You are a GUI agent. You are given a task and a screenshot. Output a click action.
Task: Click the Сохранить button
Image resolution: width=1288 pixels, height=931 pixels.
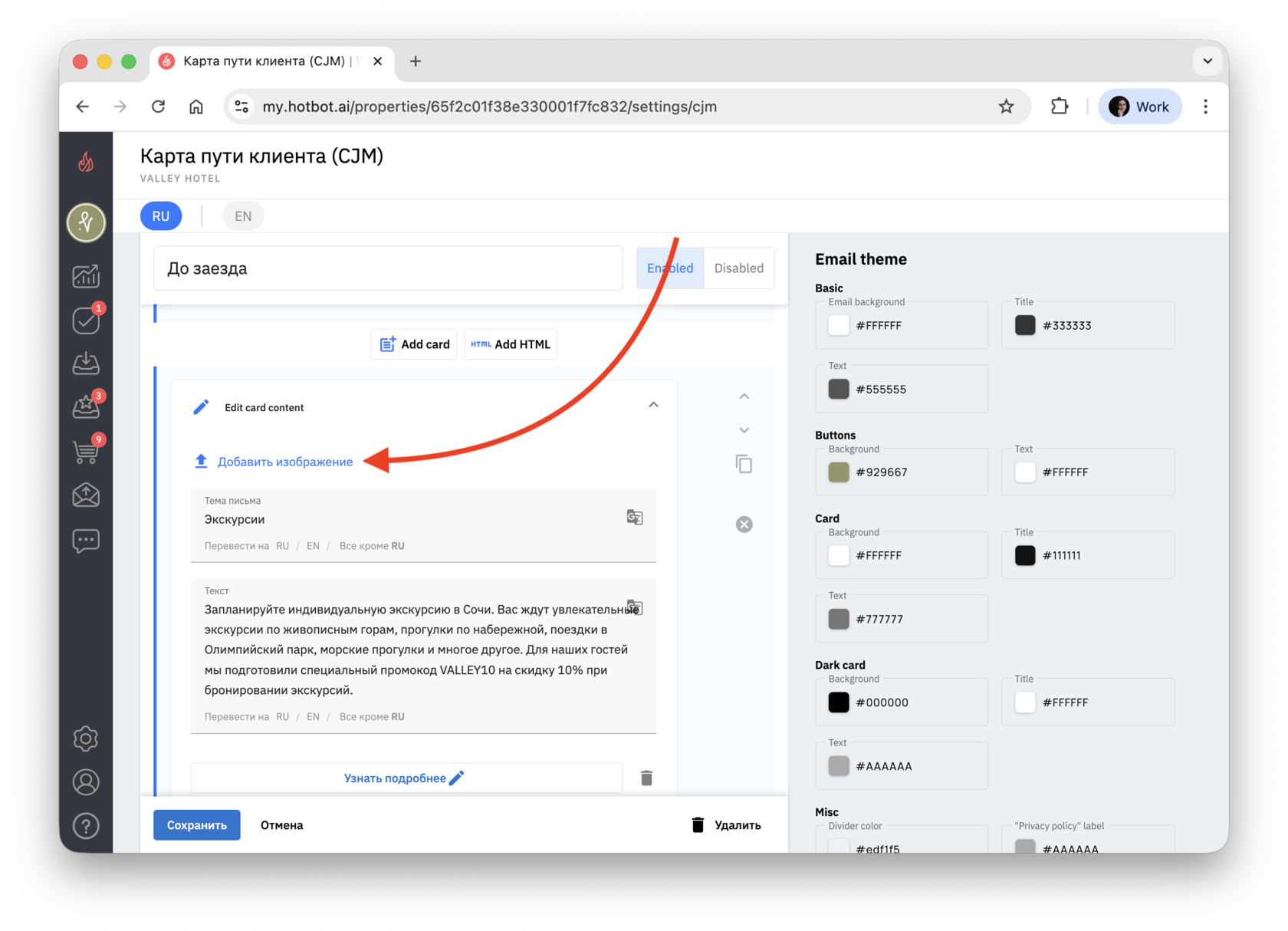coord(197,825)
